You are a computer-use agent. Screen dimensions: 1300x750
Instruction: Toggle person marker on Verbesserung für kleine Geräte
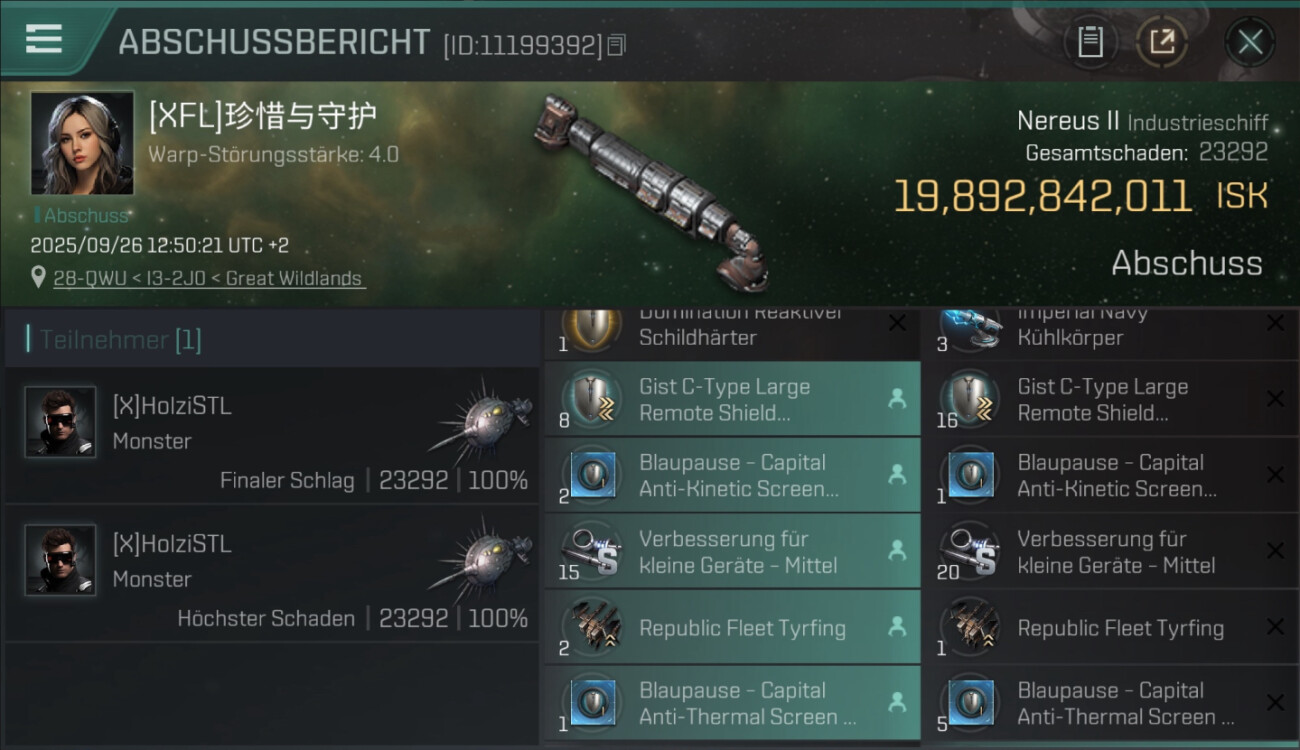[897, 551]
